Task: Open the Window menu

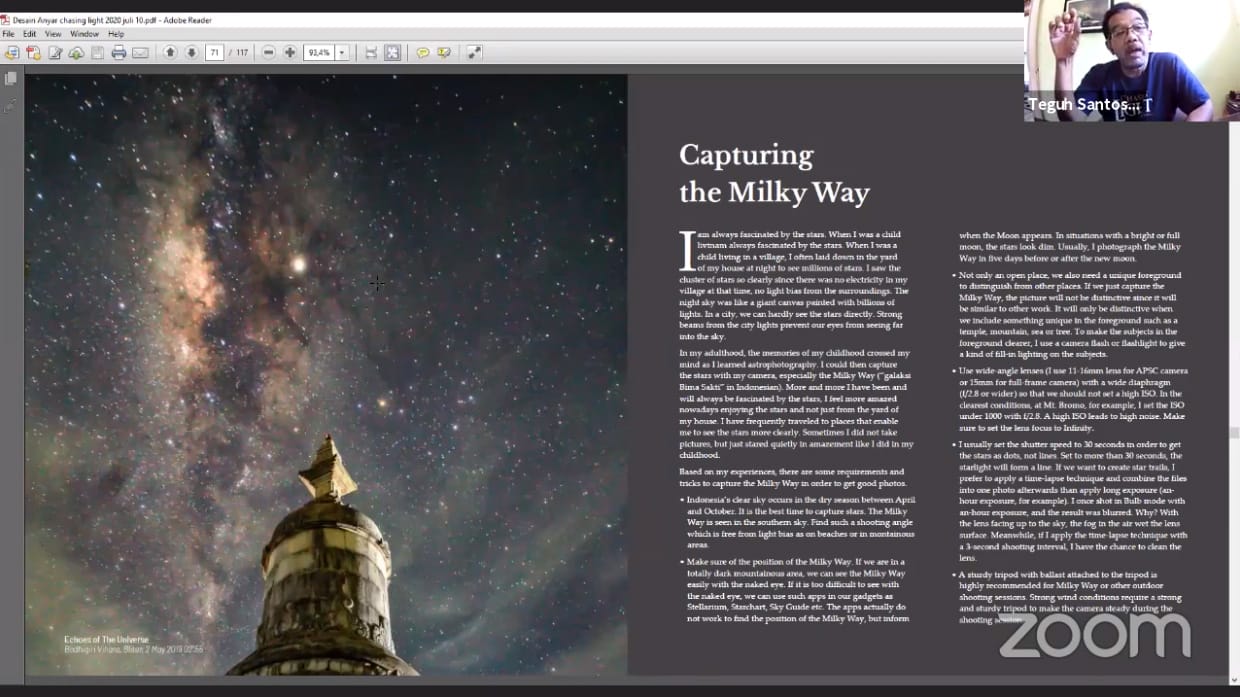Action: 84,34
